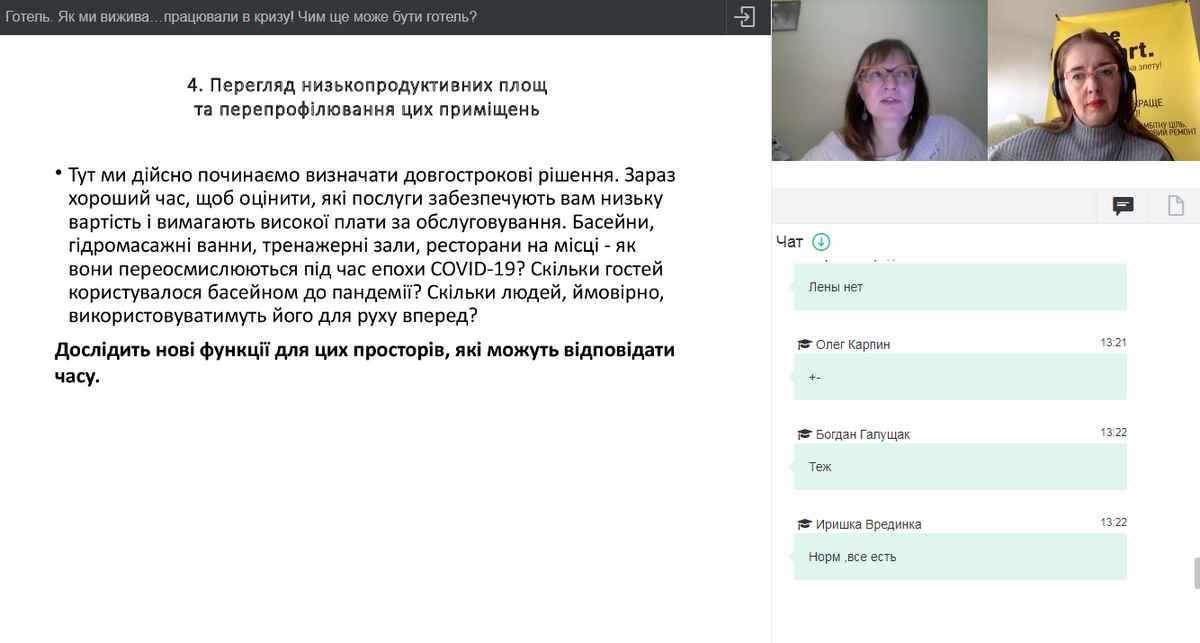The width and height of the screenshot is (1200, 643).
Task: Click the 'Теж' chat message bubble
Action: tap(960, 467)
